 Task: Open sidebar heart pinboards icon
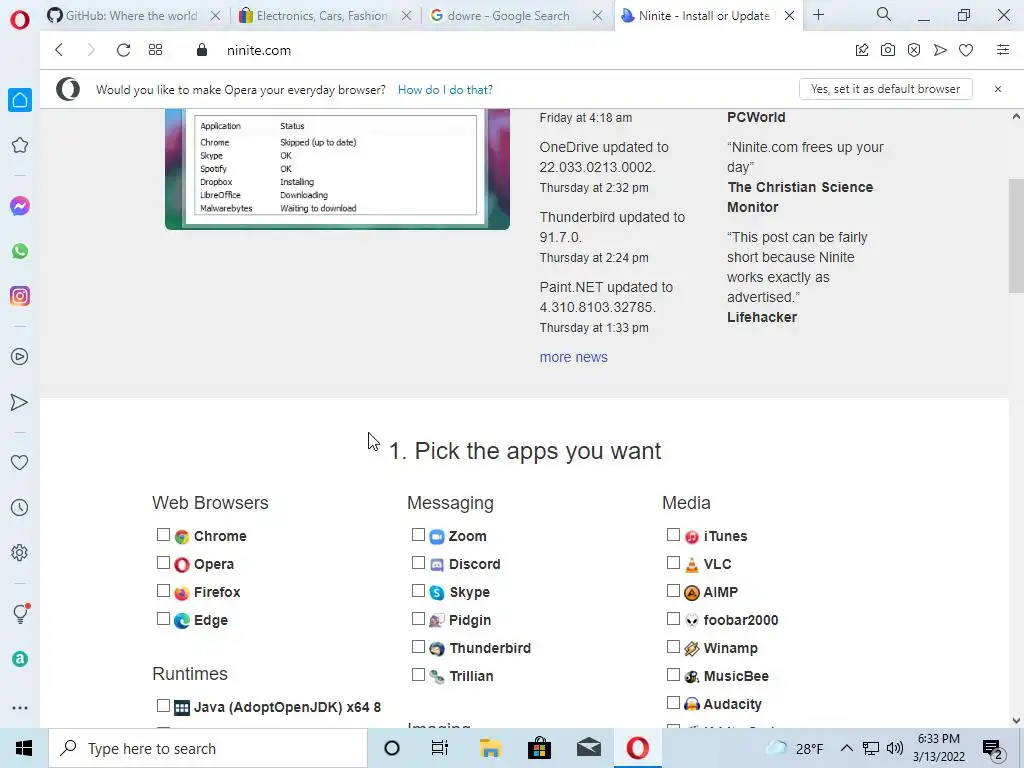click(x=20, y=462)
